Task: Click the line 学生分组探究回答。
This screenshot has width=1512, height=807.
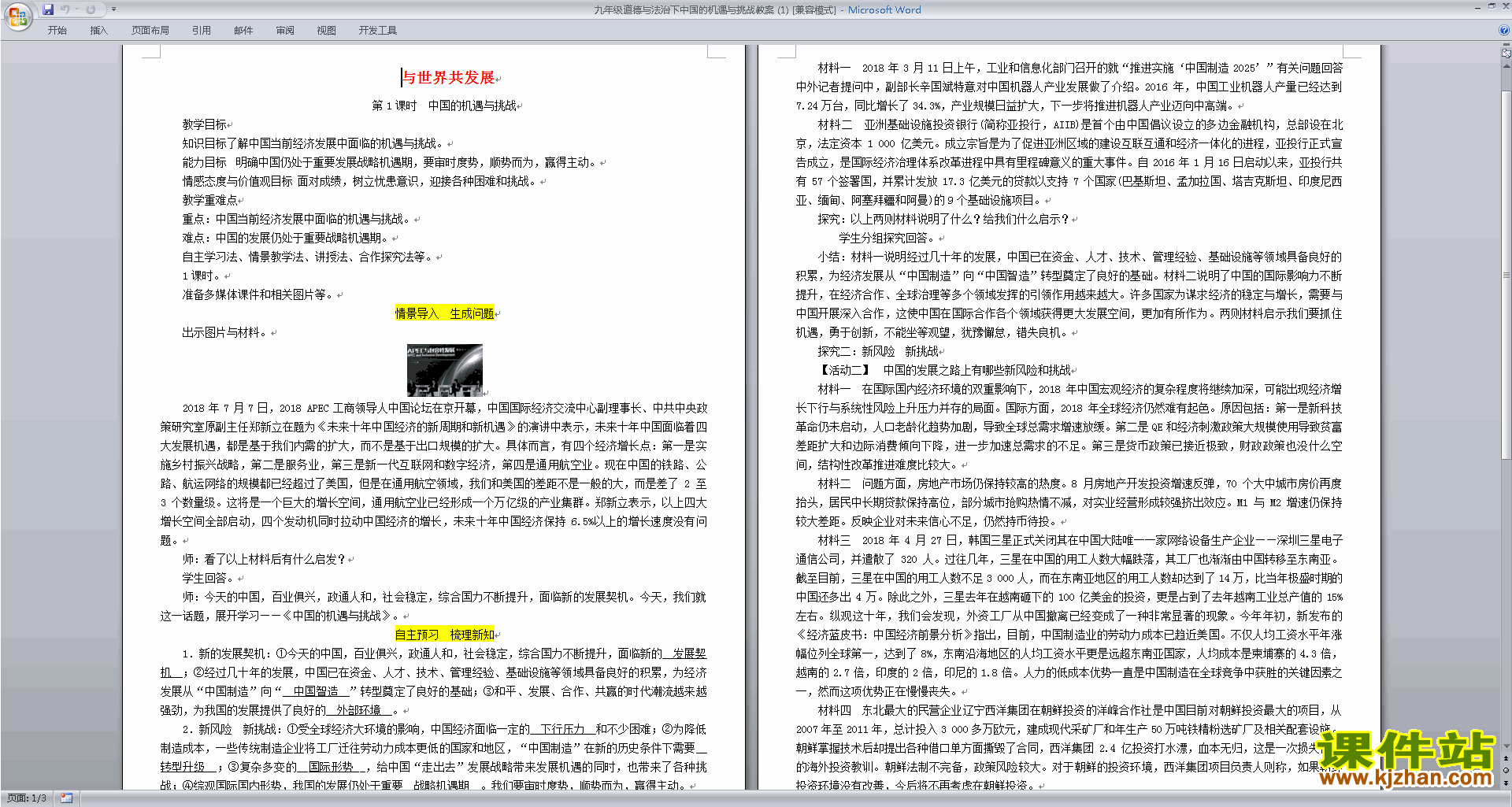Action: click(x=888, y=238)
